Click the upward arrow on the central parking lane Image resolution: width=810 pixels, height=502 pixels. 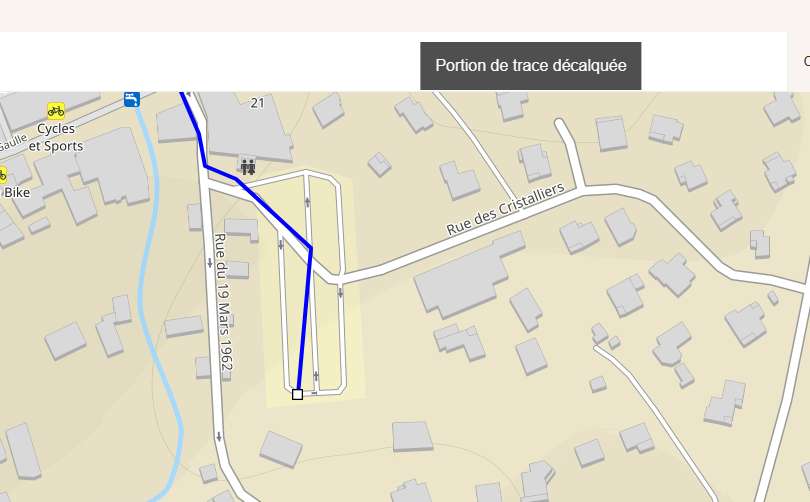coord(307,201)
